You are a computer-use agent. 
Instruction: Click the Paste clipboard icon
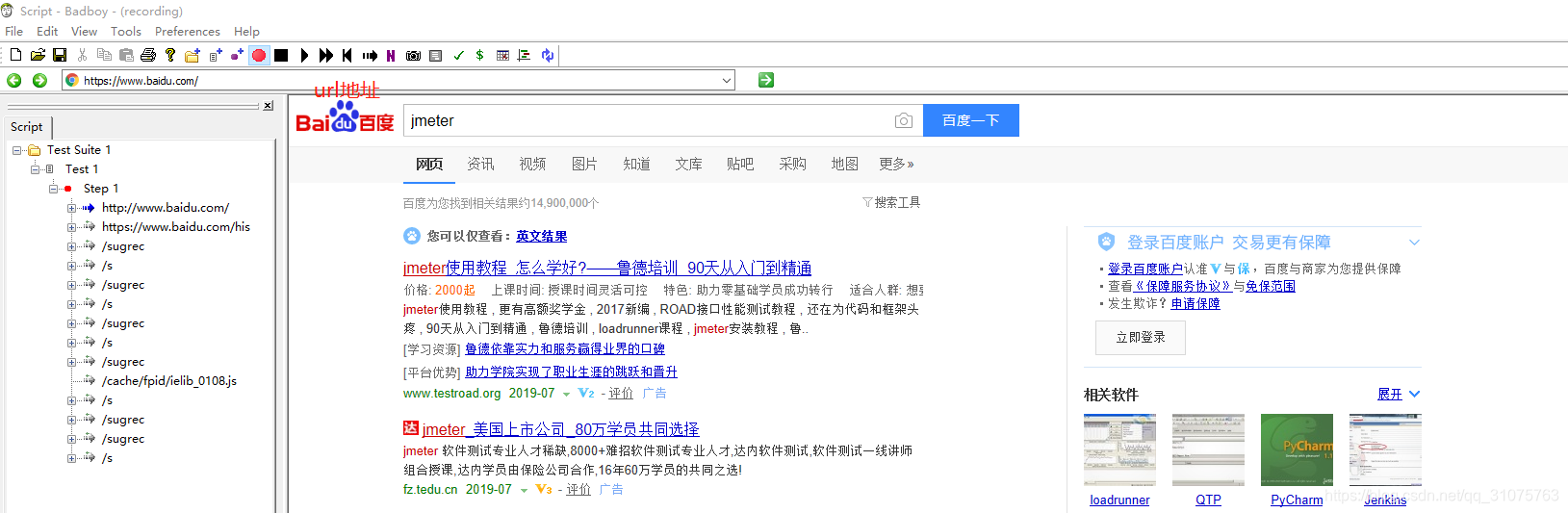click(x=126, y=55)
